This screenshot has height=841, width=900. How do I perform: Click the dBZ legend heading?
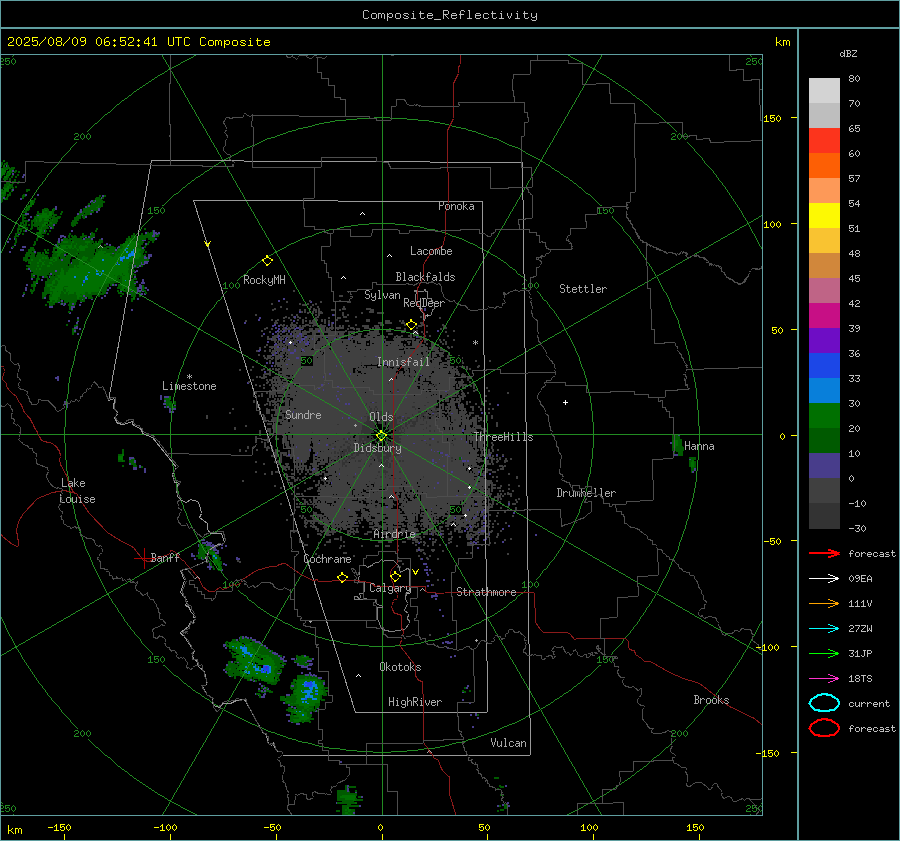pos(848,54)
